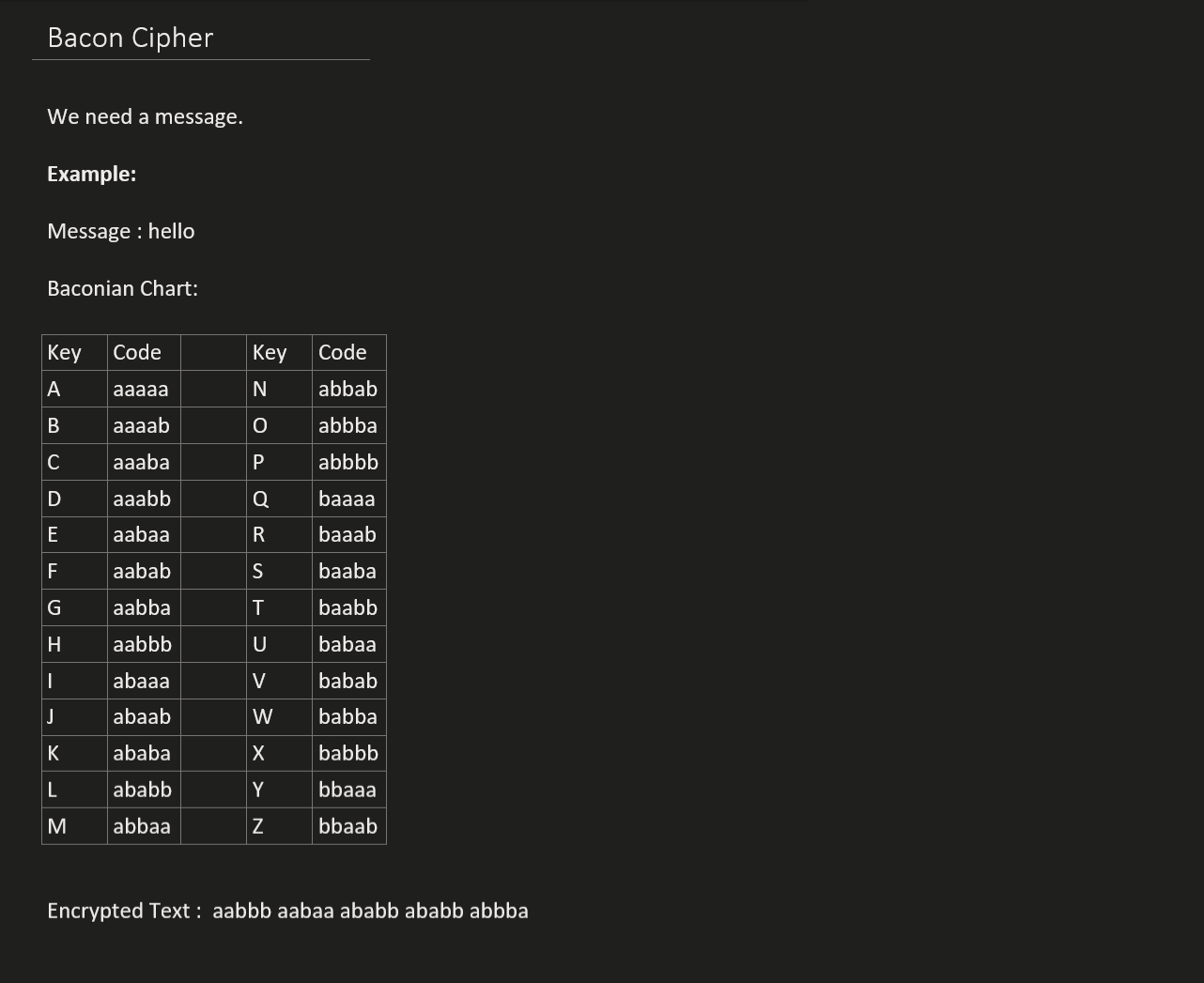The image size is (1204, 983).
Task: Click the key cell for letter 'A'
Action: [x=74, y=389]
